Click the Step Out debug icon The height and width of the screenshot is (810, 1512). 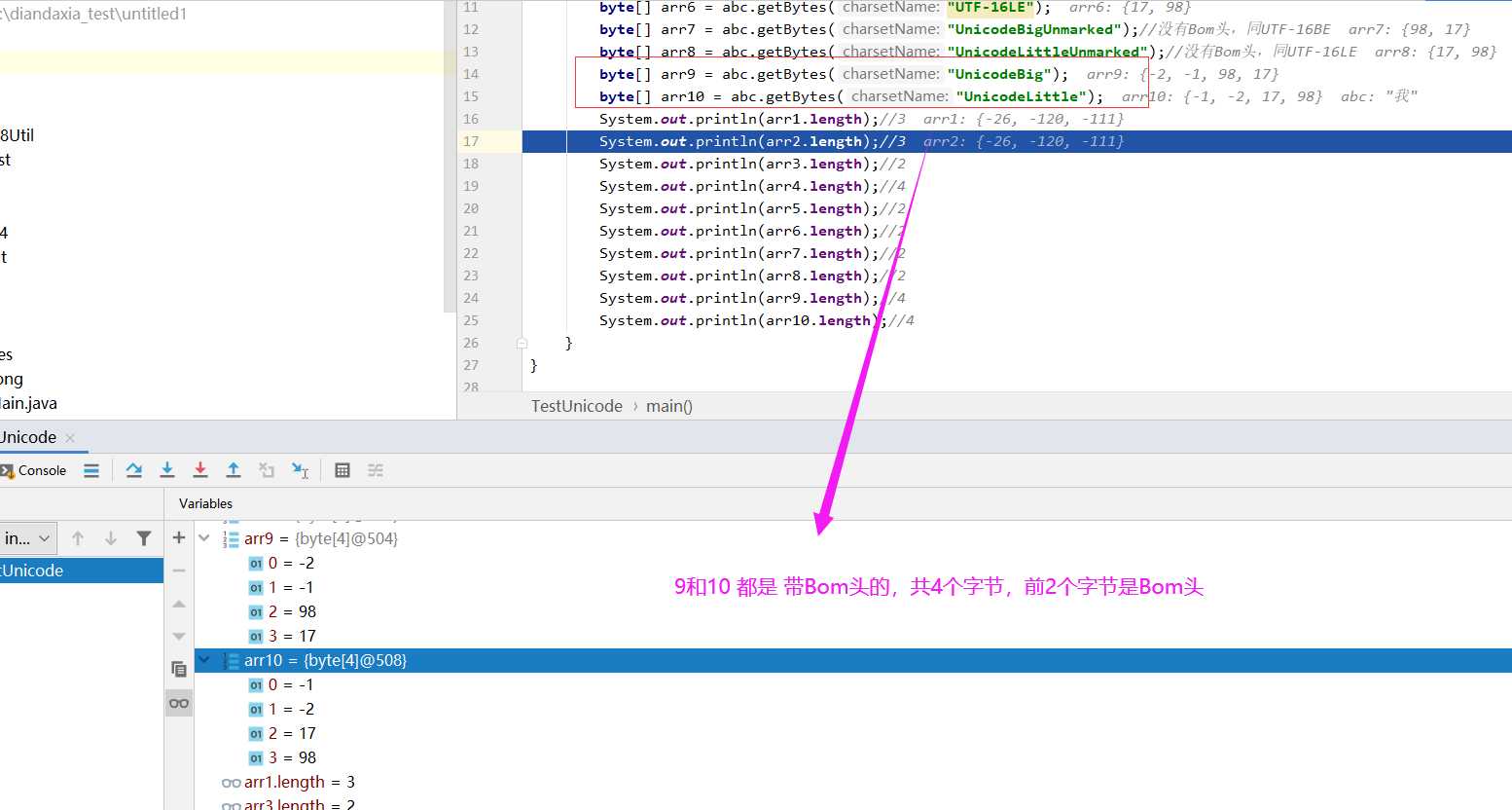(x=234, y=470)
